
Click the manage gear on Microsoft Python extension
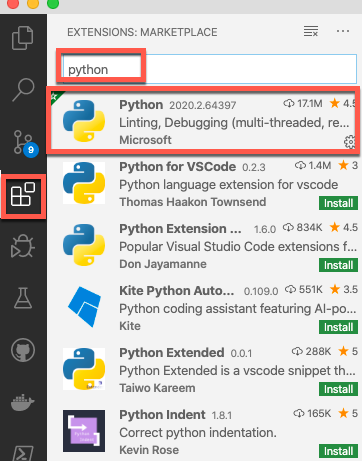click(x=350, y=142)
